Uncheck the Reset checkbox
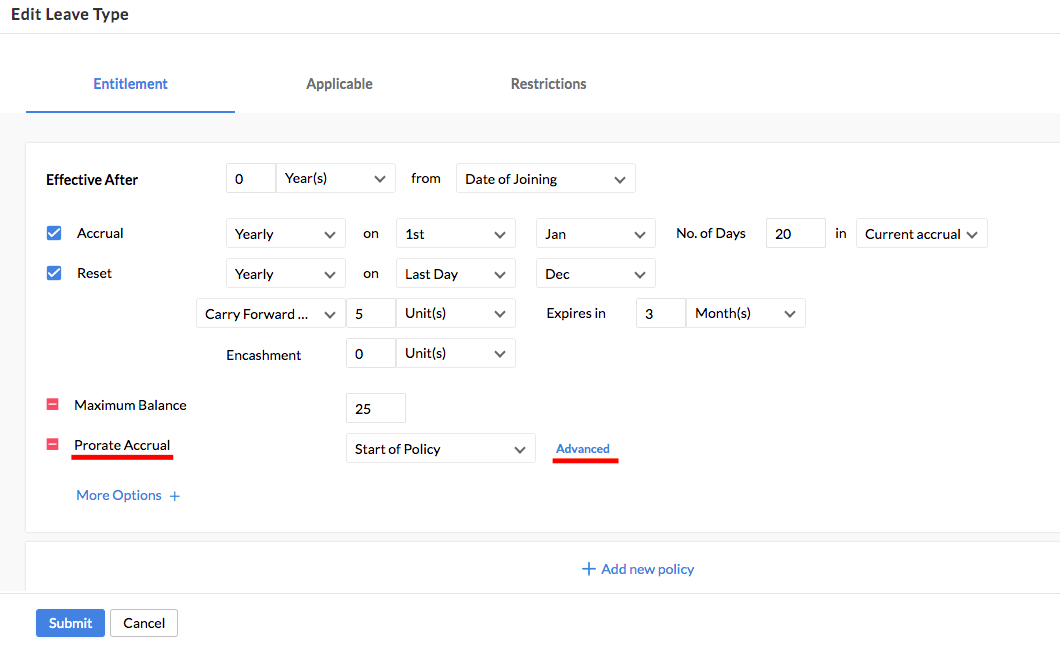This screenshot has height=645, width=1060. coord(54,273)
